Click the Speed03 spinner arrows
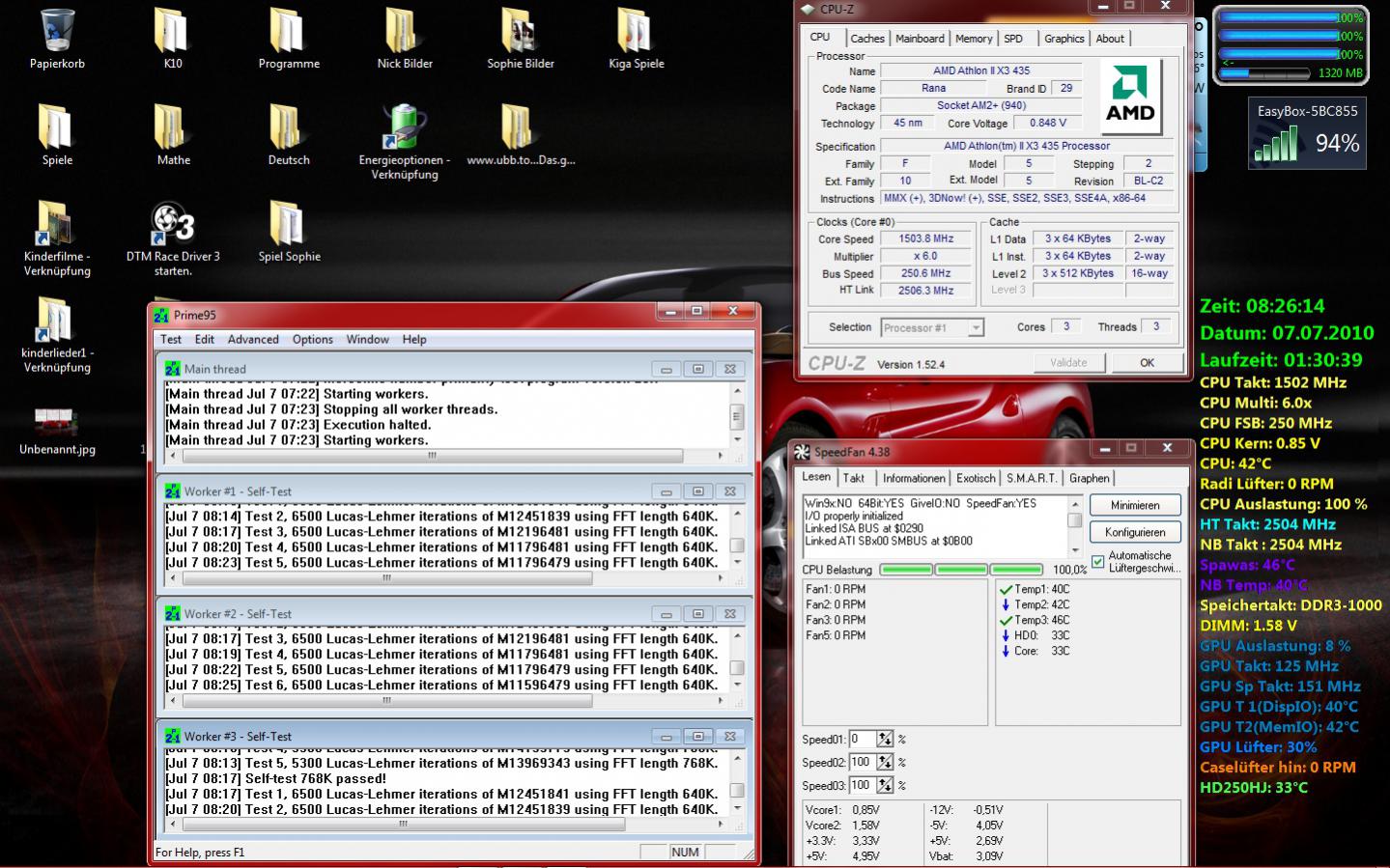The image size is (1390, 868). coord(885,785)
